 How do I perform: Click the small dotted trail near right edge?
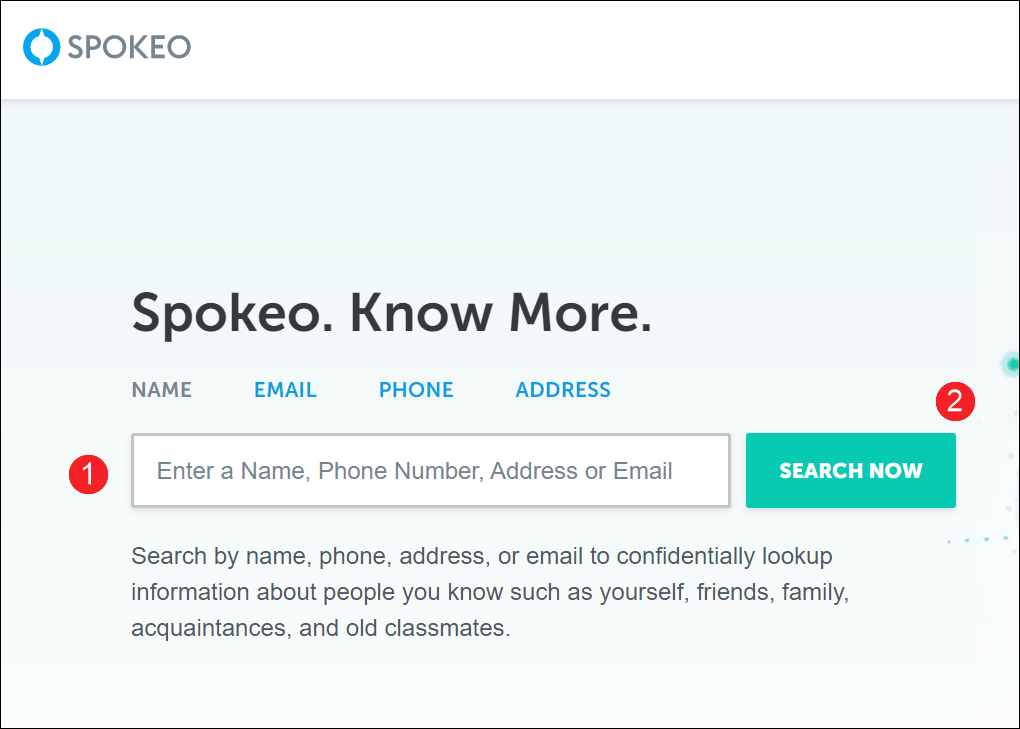(978, 540)
